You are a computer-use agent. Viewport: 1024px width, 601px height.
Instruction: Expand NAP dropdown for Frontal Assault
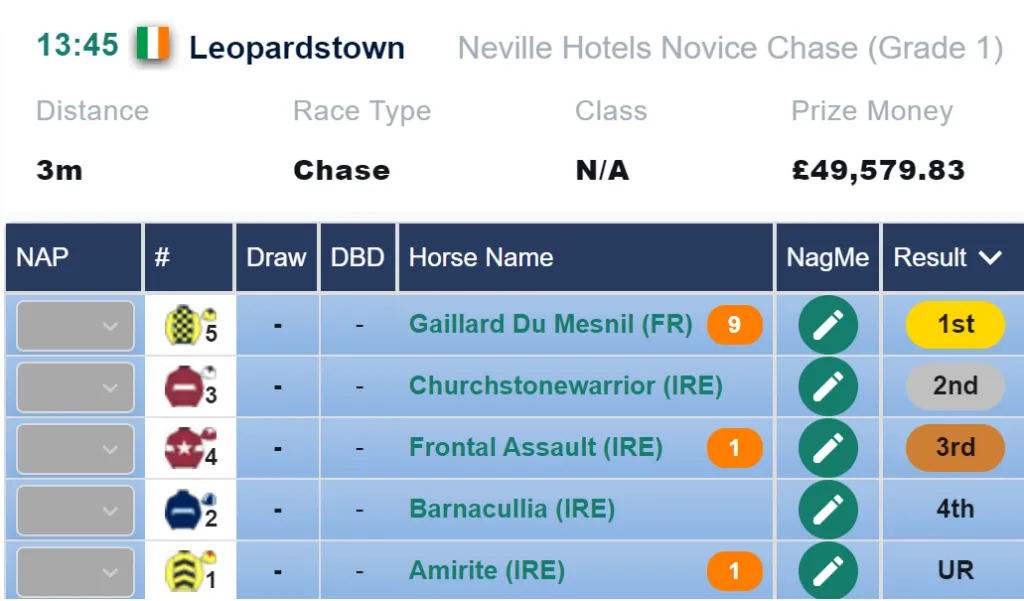[x=76, y=449]
